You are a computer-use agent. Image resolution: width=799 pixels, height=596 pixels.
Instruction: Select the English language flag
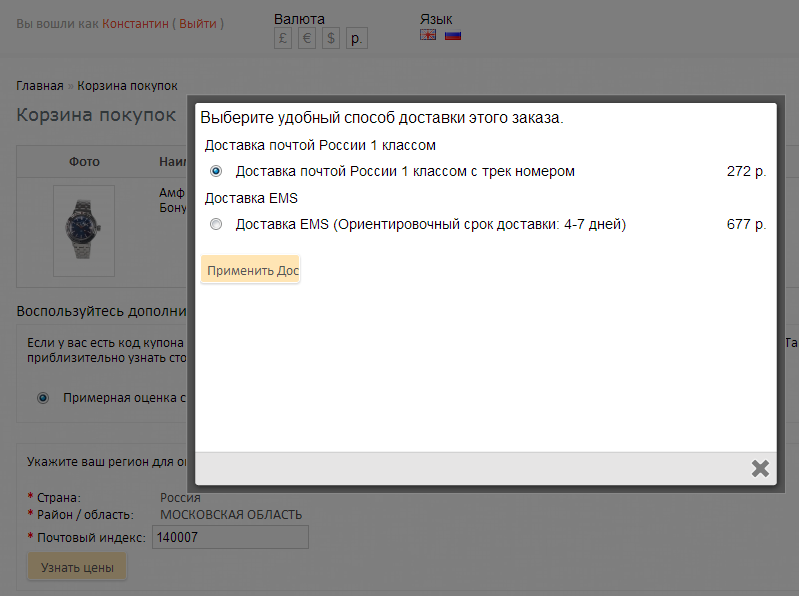click(x=428, y=35)
